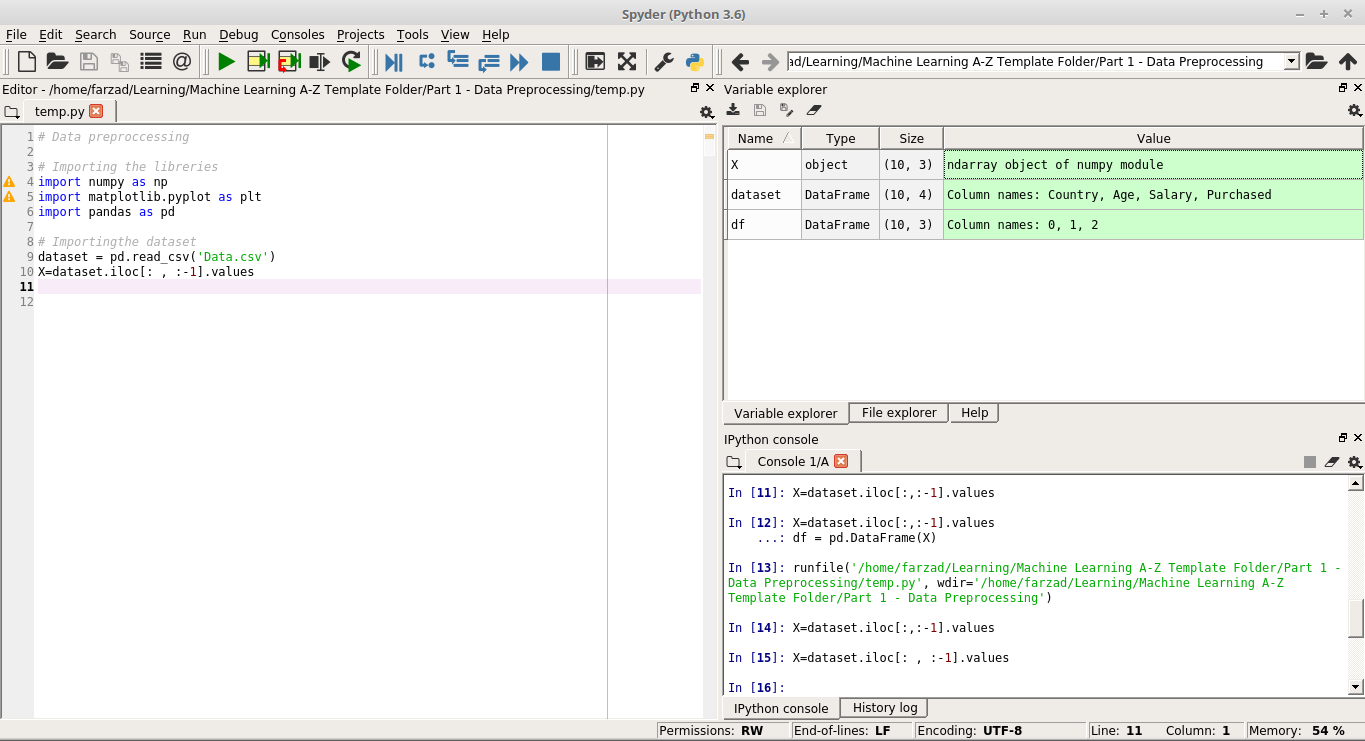The height and width of the screenshot is (741, 1365).
Task: Stop debugging with the blue square
Action: coord(550,62)
